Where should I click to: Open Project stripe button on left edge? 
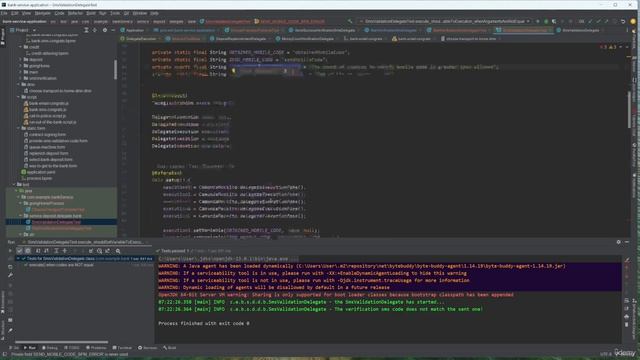pos(3,37)
